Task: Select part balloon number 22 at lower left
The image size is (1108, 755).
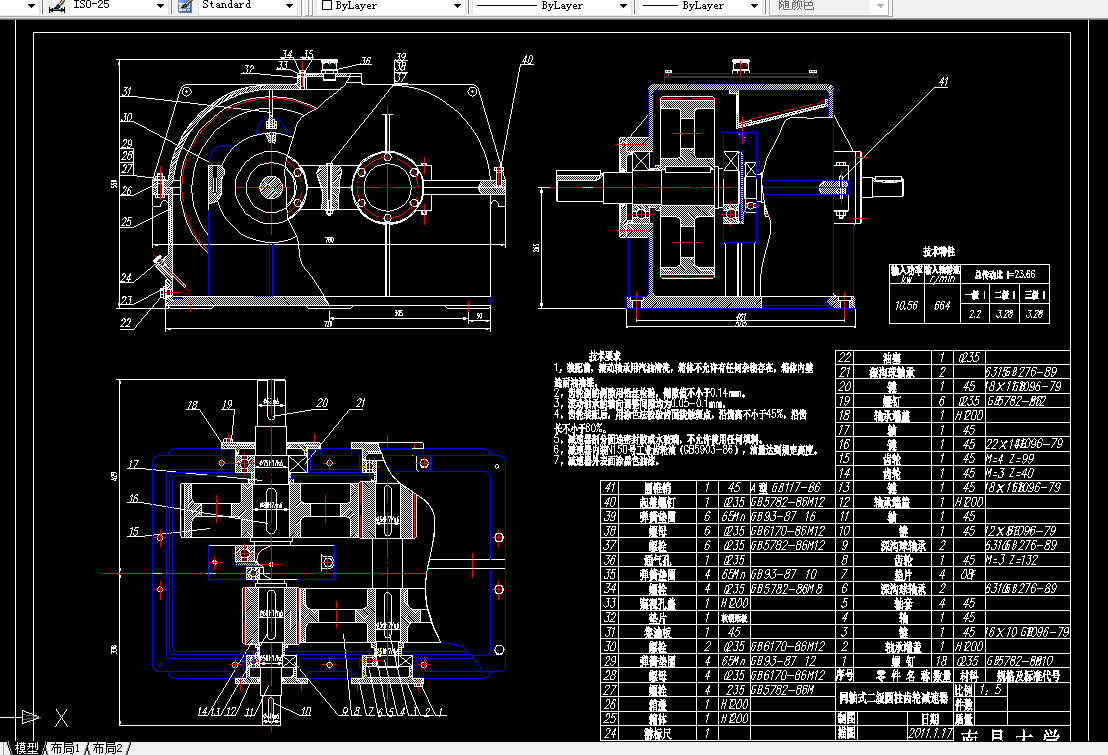Action: click(126, 322)
